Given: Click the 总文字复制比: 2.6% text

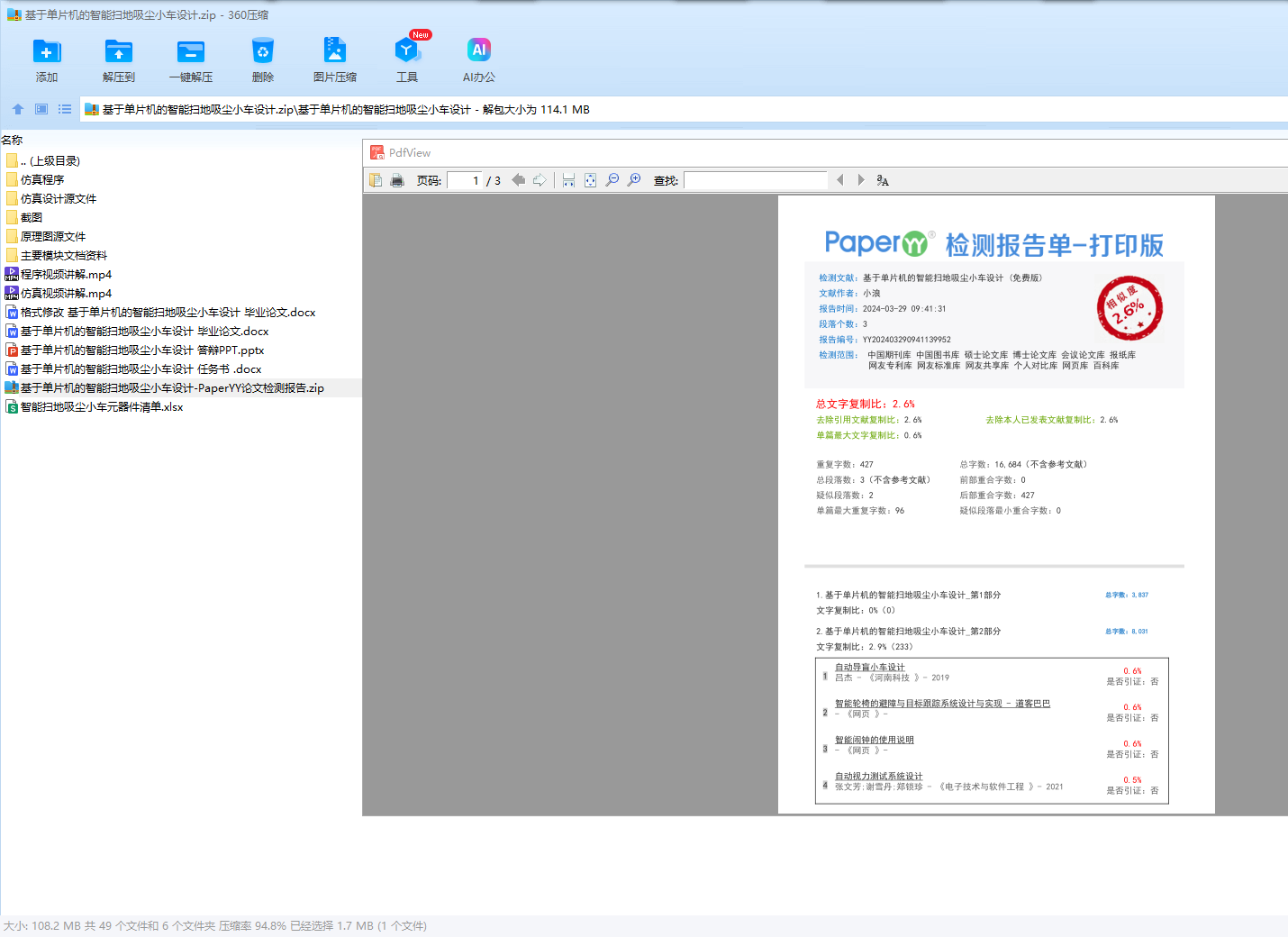Looking at the screenshot, I should point(866,404).
